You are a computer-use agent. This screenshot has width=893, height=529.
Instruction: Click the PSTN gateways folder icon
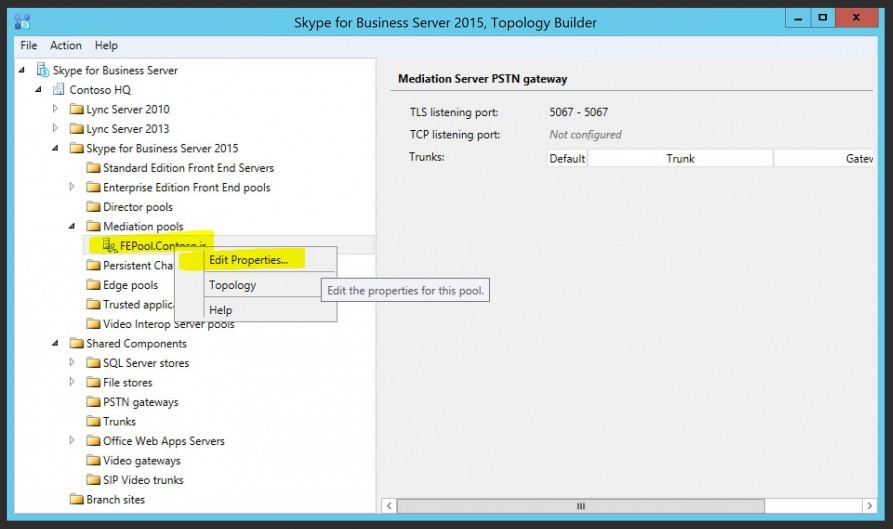[93, 401]
